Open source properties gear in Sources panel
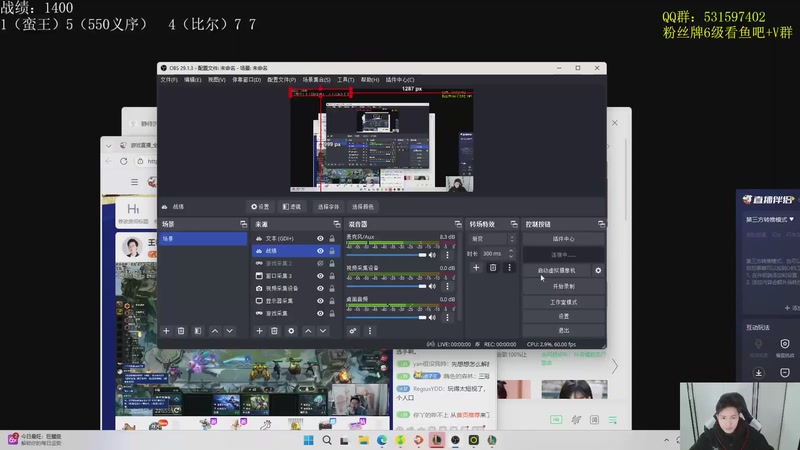The image size is (800, 450). [x=291, y=331]
